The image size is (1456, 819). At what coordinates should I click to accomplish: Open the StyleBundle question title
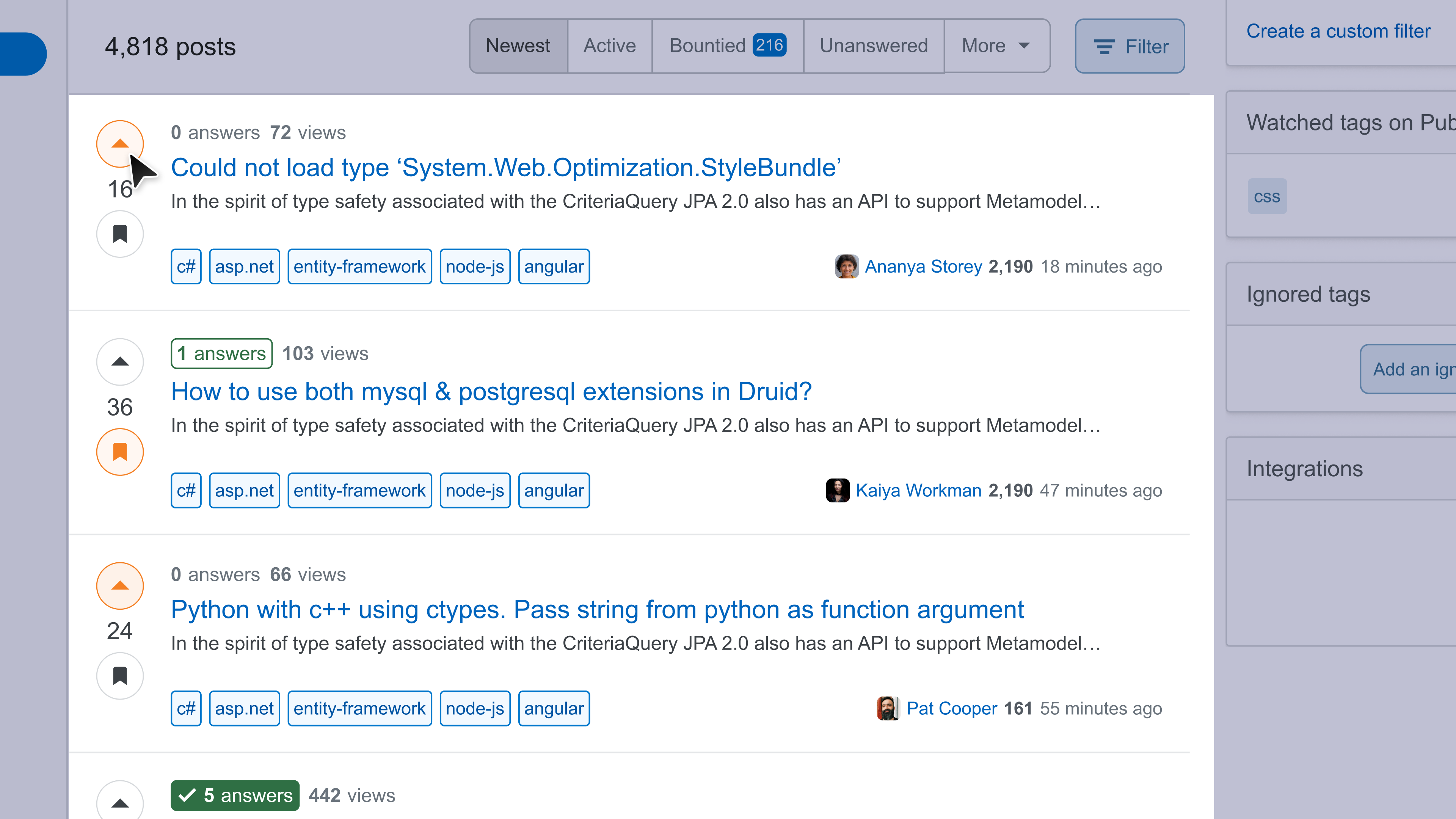506,168
